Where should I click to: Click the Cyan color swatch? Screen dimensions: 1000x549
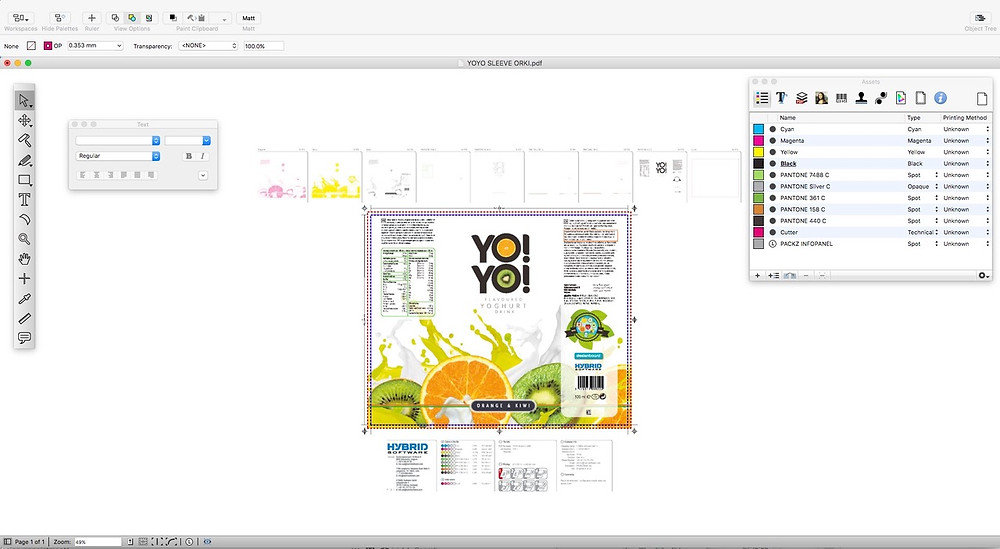click(758, 129)
